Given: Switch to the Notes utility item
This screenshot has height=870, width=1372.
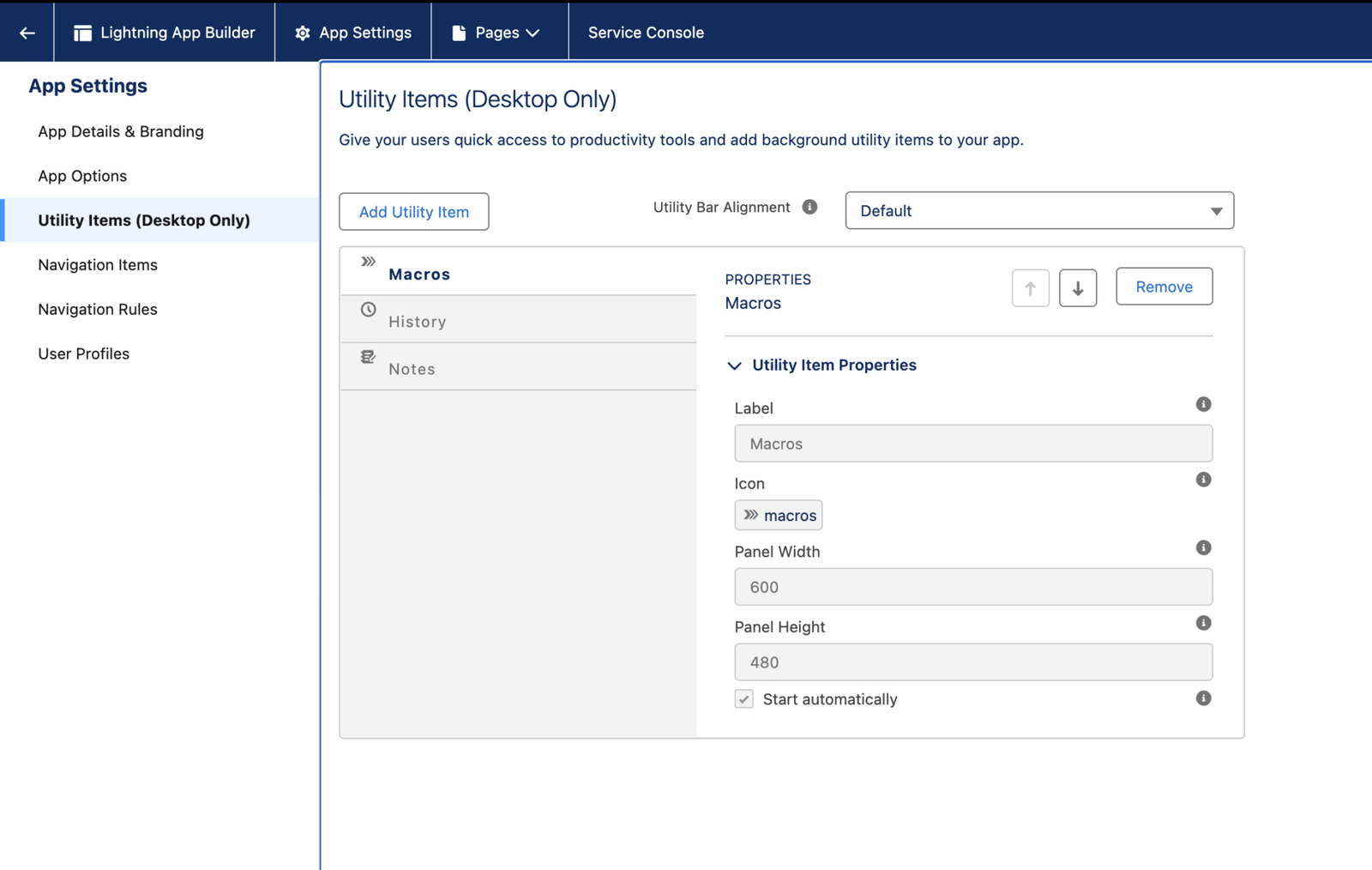Looking at the screenshot, I should click(x=412, y=368).
